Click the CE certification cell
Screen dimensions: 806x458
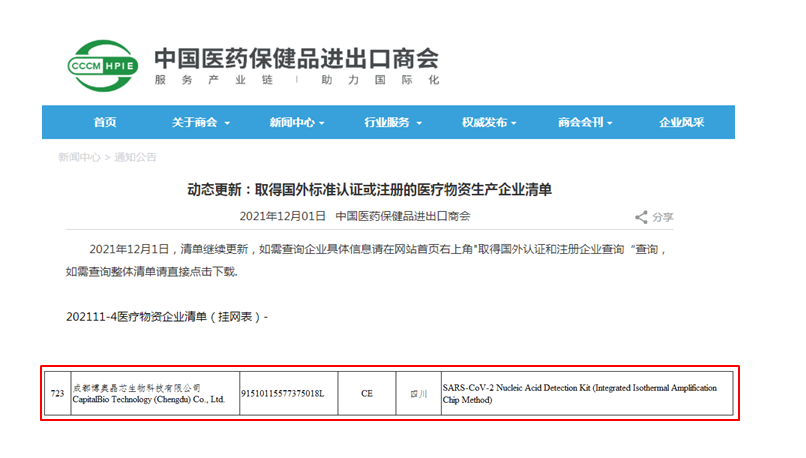(x=367, y=394)
